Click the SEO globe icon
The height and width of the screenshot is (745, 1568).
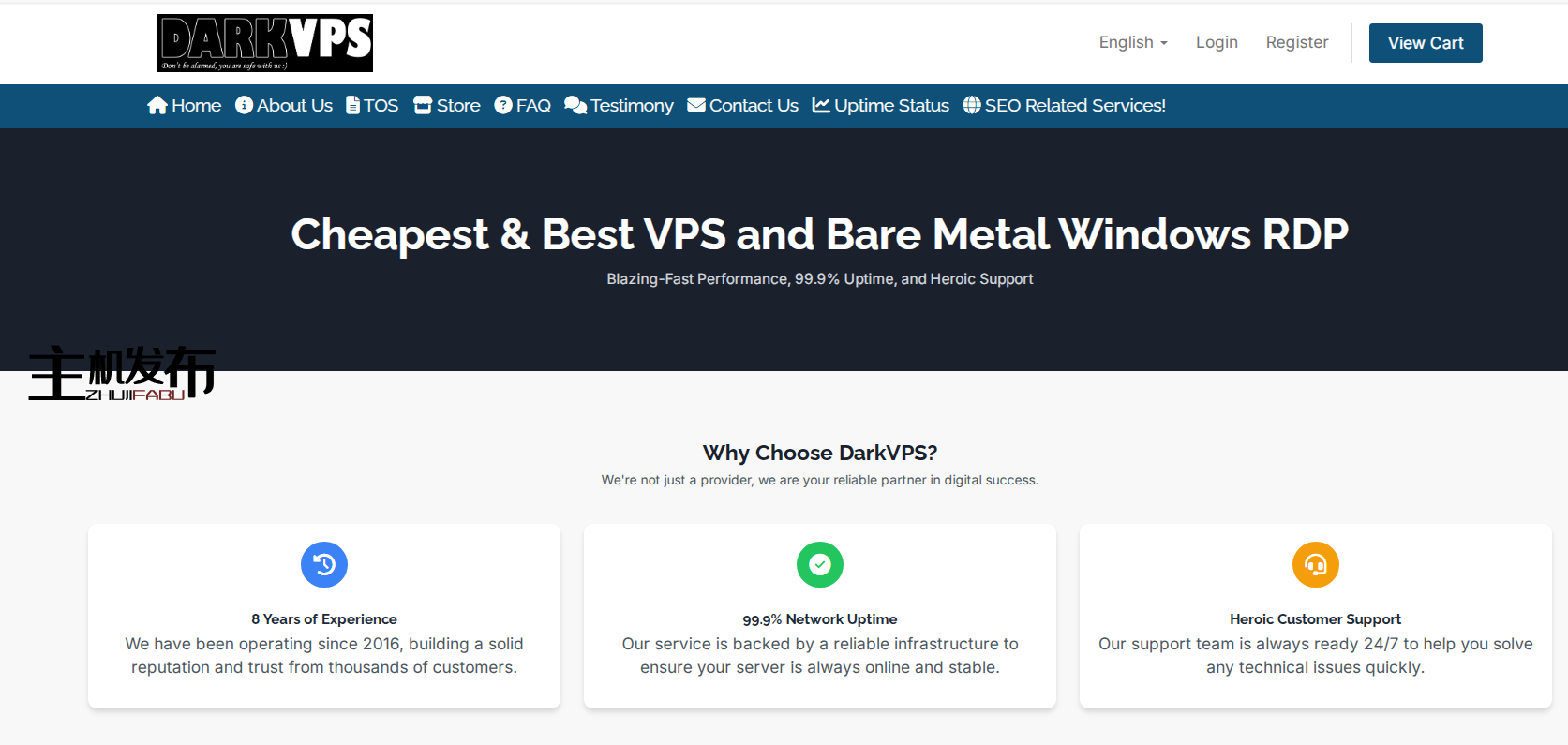[x=972, y=106]
